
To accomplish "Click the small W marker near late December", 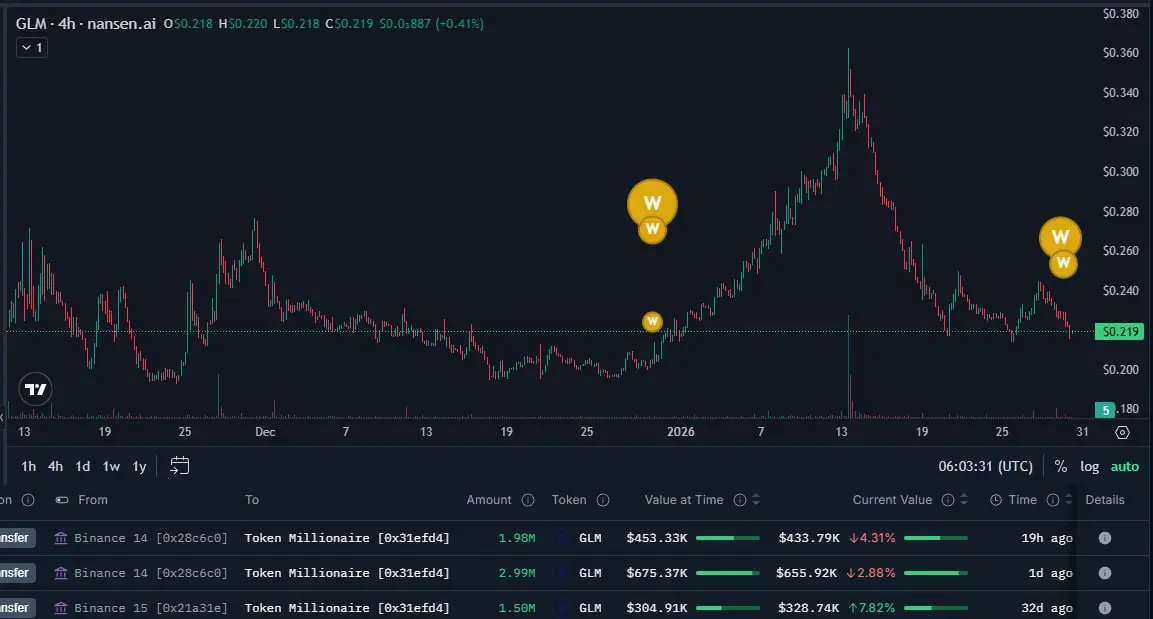I will (652, 321).
